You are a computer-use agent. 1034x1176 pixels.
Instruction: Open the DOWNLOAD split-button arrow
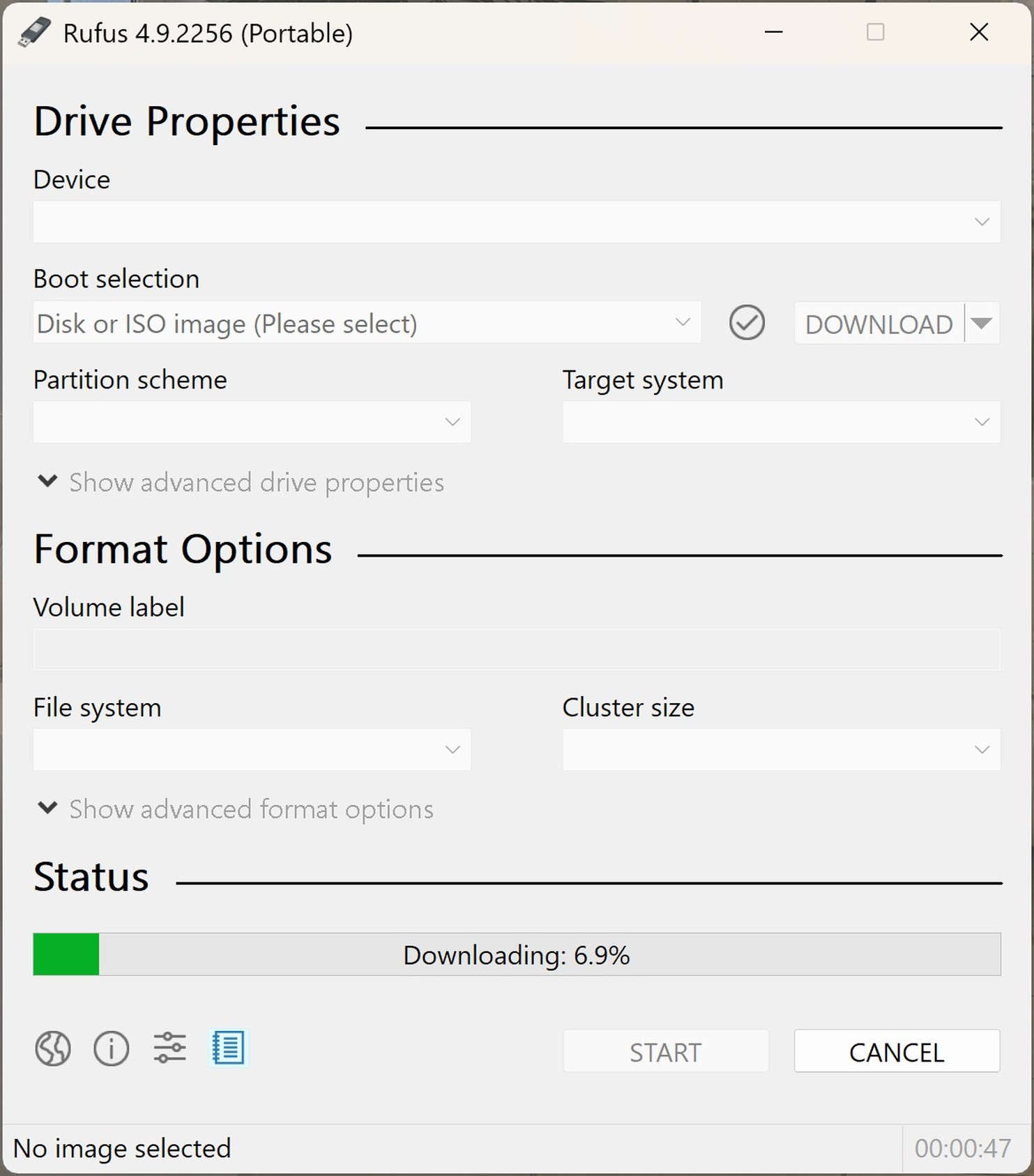point(982,323)
